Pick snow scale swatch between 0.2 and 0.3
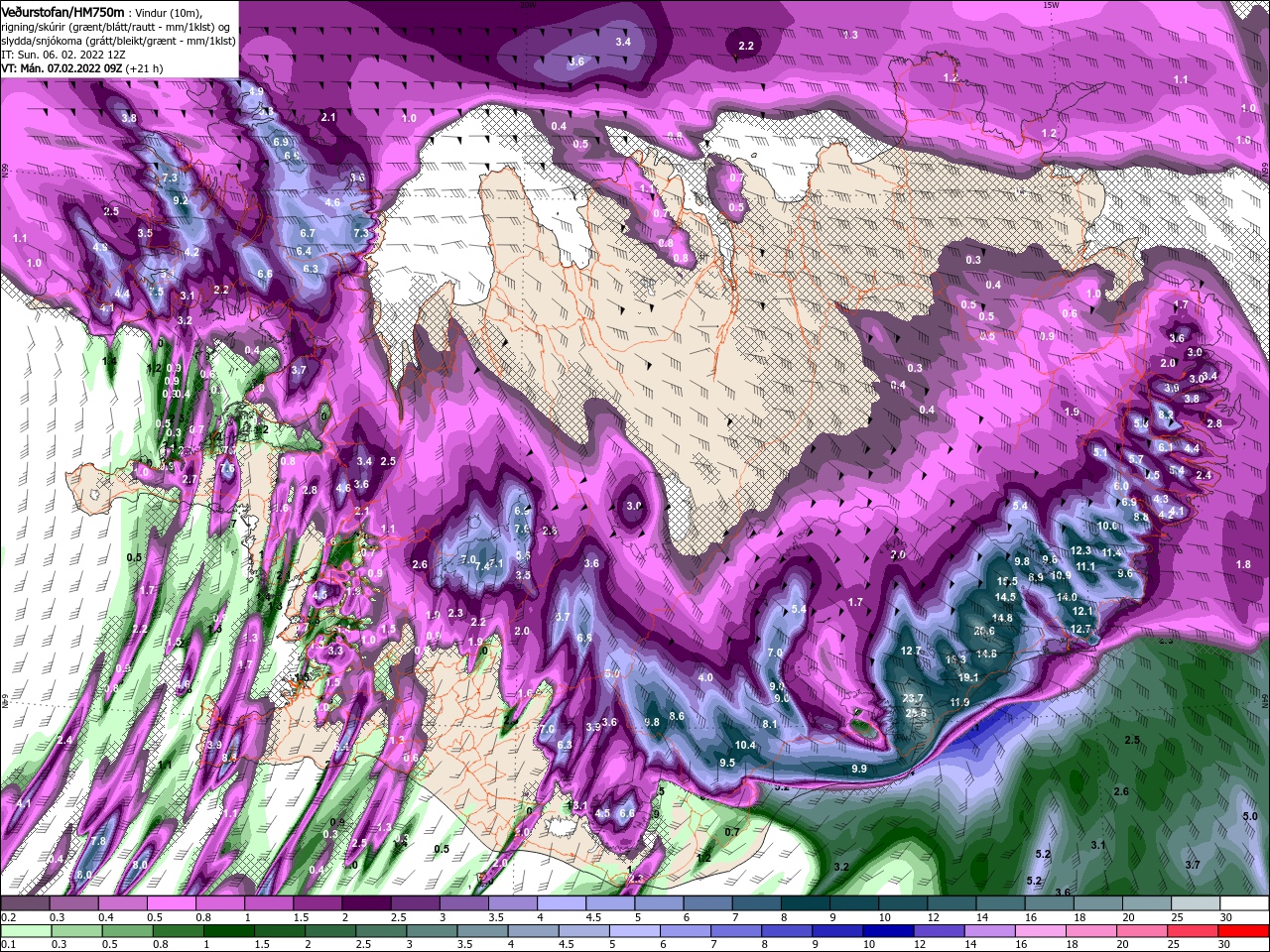The width and height of the screenshot is (1270, 952). click(x=24, y=903)
